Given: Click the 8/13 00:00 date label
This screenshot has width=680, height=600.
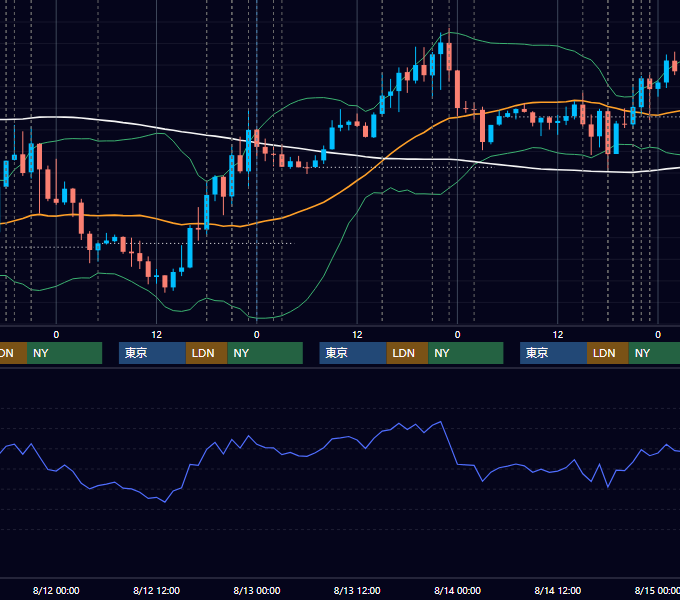Looking at the screenshot, I should pos(257,590).
